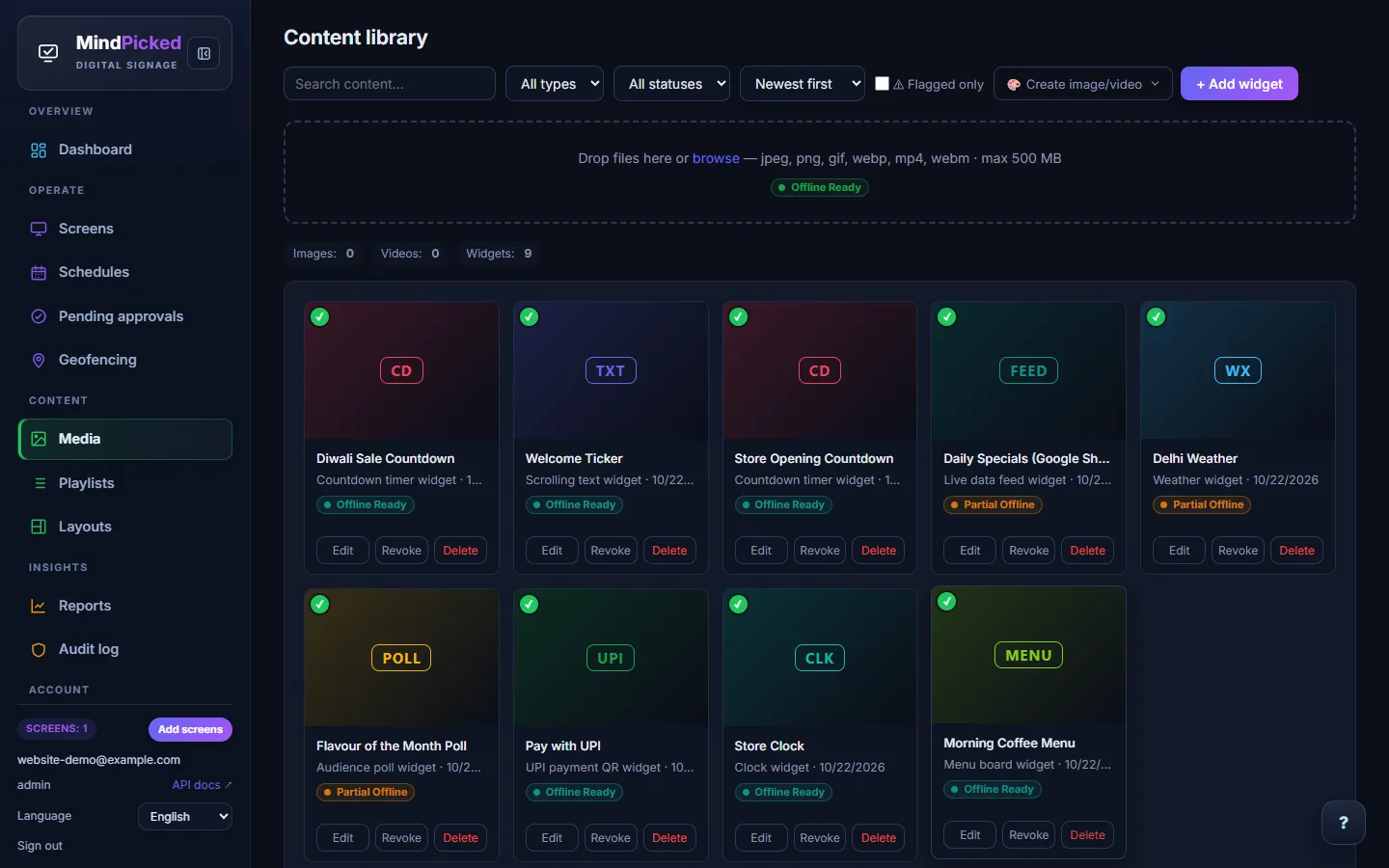Open the Screens section
This screenshot has width=1389, height=868.
tap(124, 229)
